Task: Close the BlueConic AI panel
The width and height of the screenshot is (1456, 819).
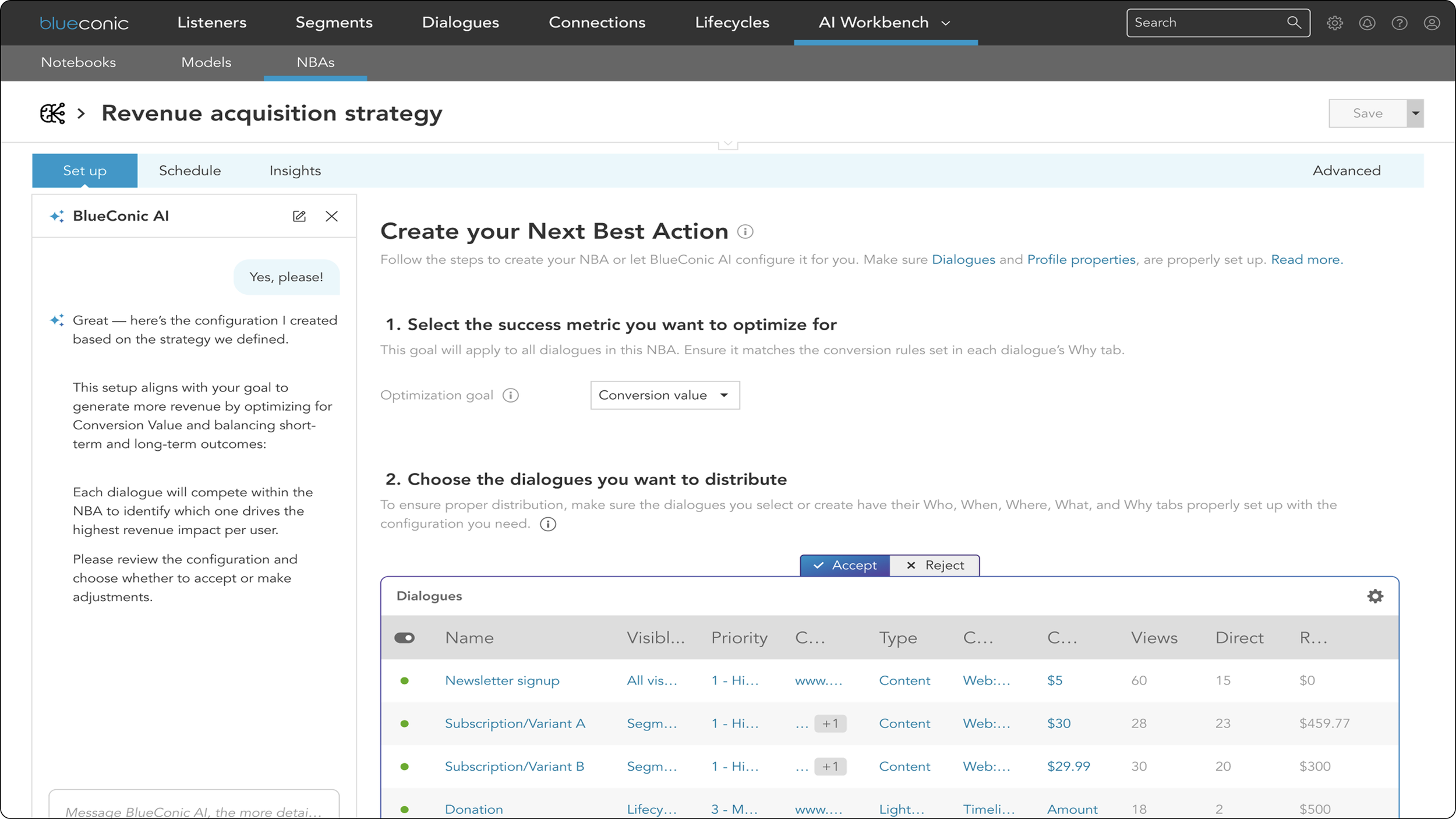Action: pyautogui.click(x=331, y=216)
